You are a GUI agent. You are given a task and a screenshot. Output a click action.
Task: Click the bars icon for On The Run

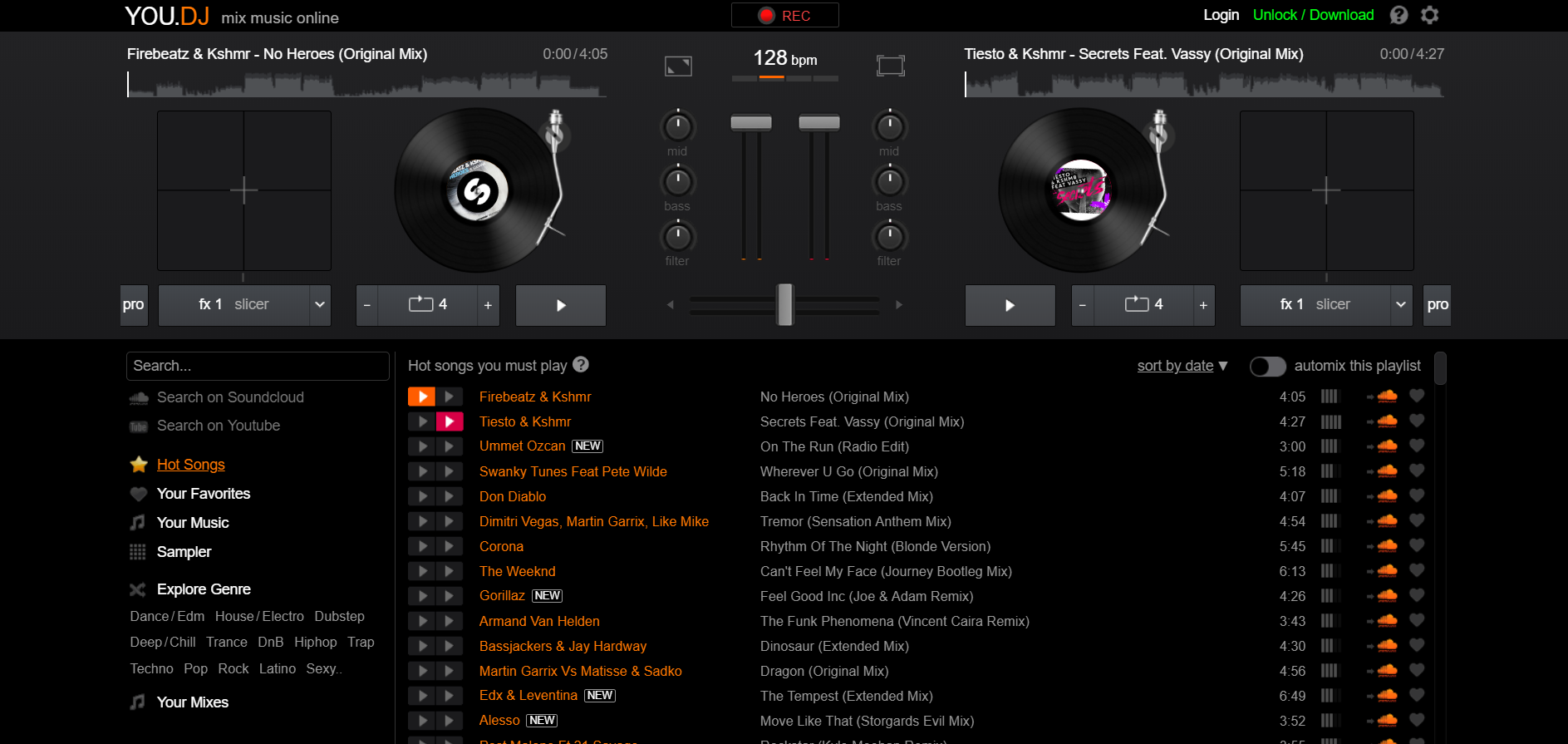1330,446
